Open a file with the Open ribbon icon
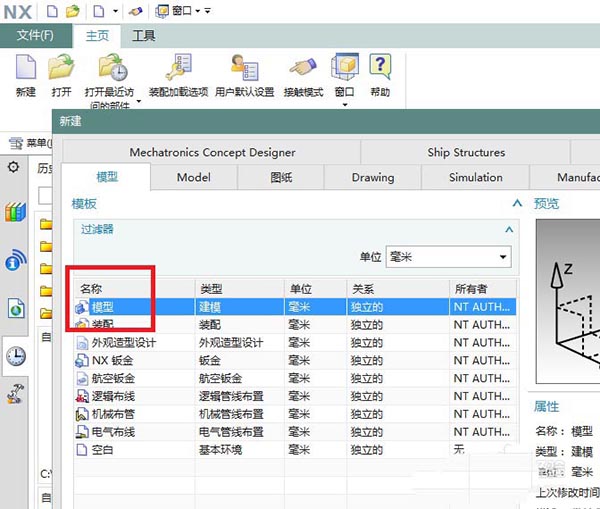The height and width of the screenshot is (509, 600). (x=61, y=67)
